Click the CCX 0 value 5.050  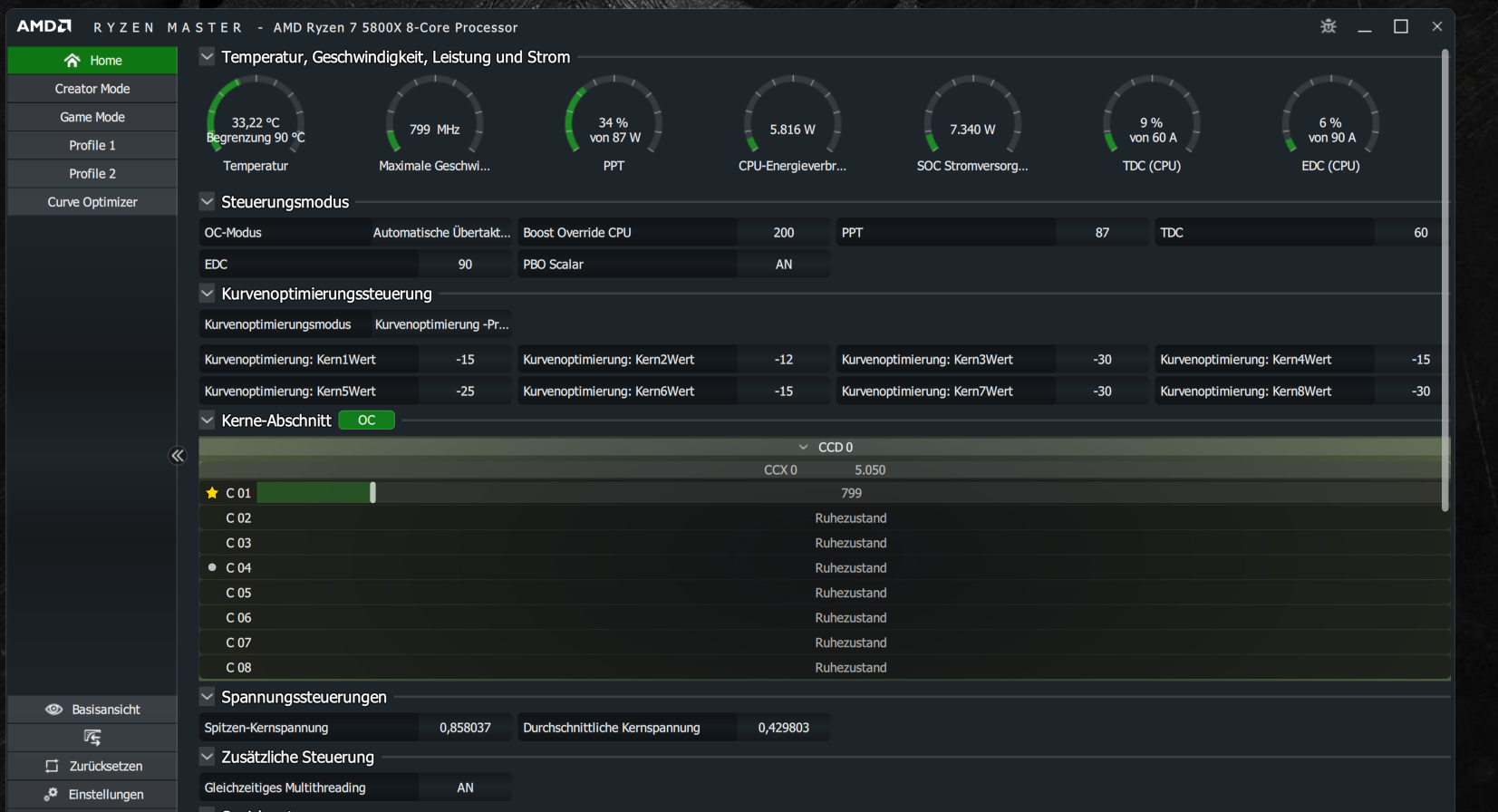(x=870, y=470)
